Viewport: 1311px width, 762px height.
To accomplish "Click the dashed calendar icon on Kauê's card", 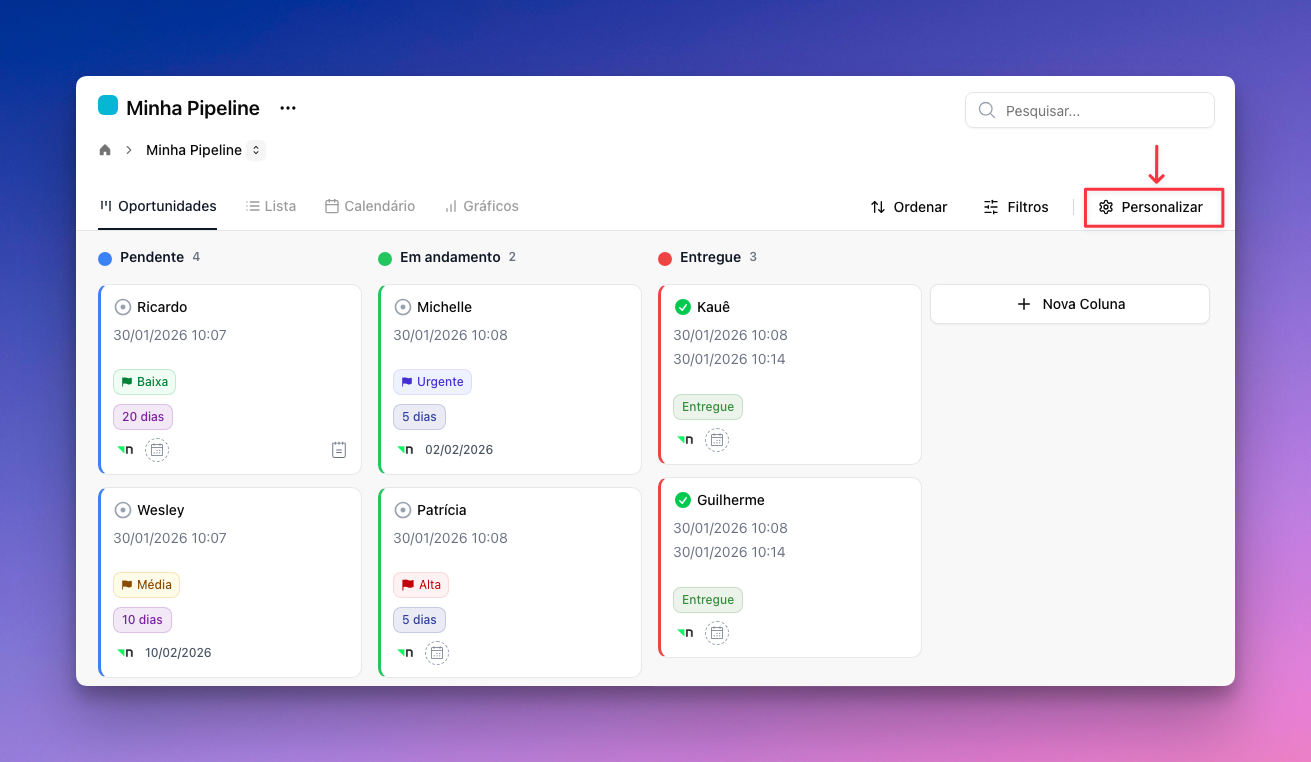I will 717,440.
